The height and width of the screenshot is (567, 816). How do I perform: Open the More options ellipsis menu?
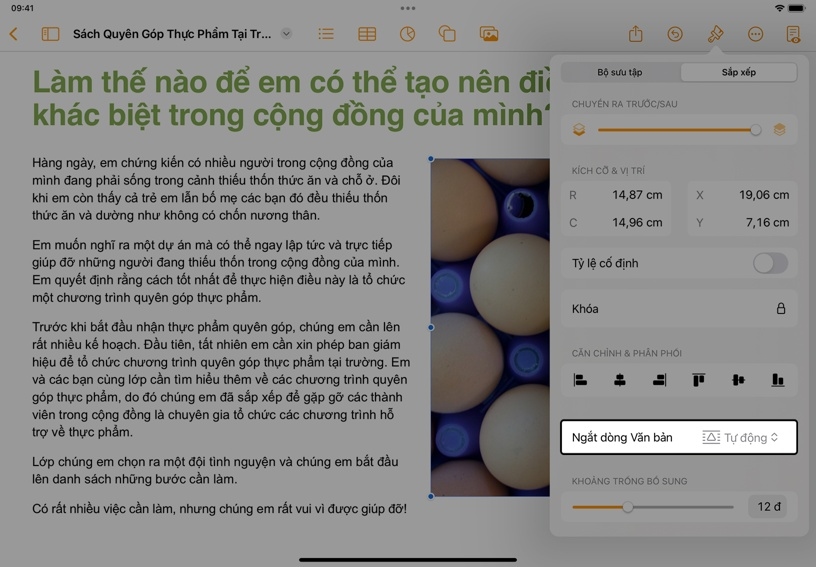[x=755, y=34]
